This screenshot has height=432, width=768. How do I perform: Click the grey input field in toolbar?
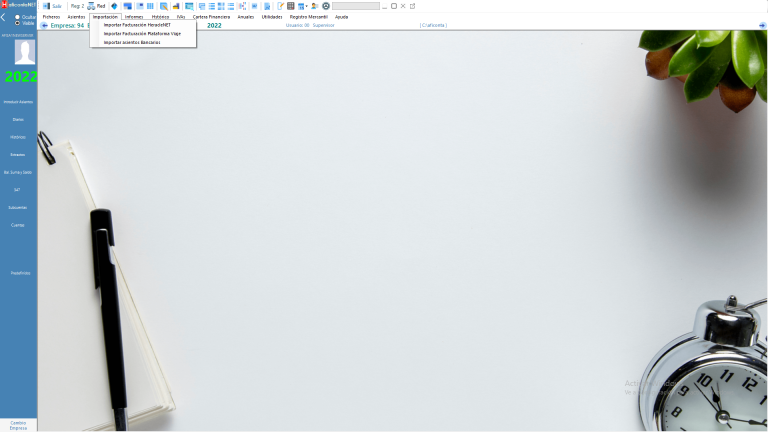click(x=356, y=6)
